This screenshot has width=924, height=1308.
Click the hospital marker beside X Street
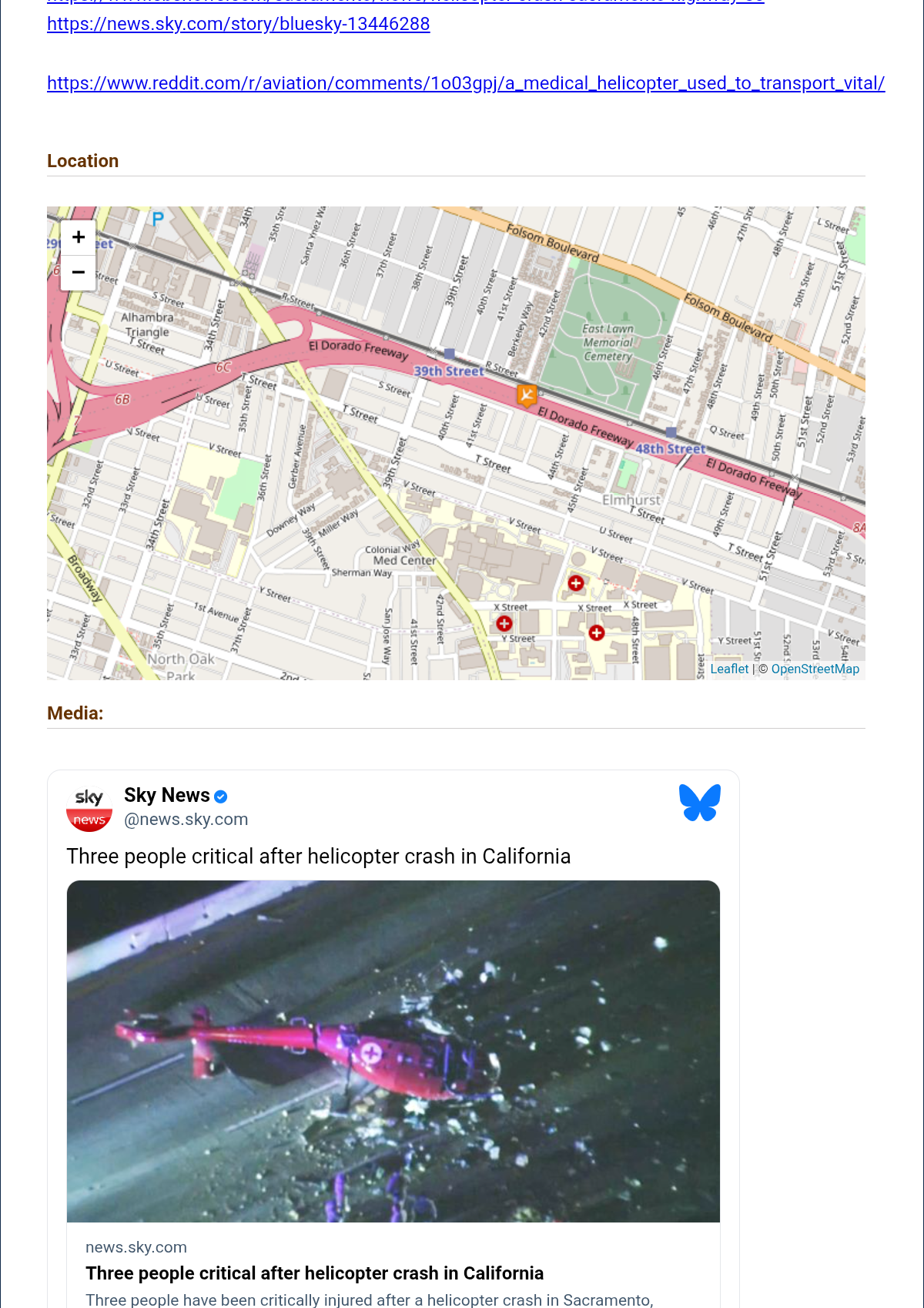(576, 583)
